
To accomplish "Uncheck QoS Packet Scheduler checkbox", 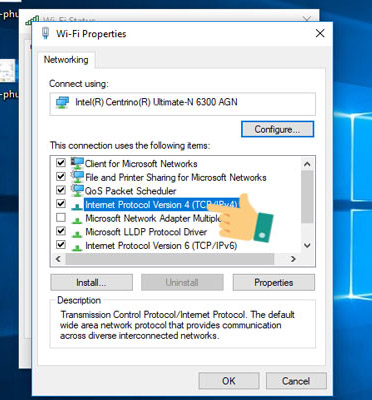I will pos(61,190).
